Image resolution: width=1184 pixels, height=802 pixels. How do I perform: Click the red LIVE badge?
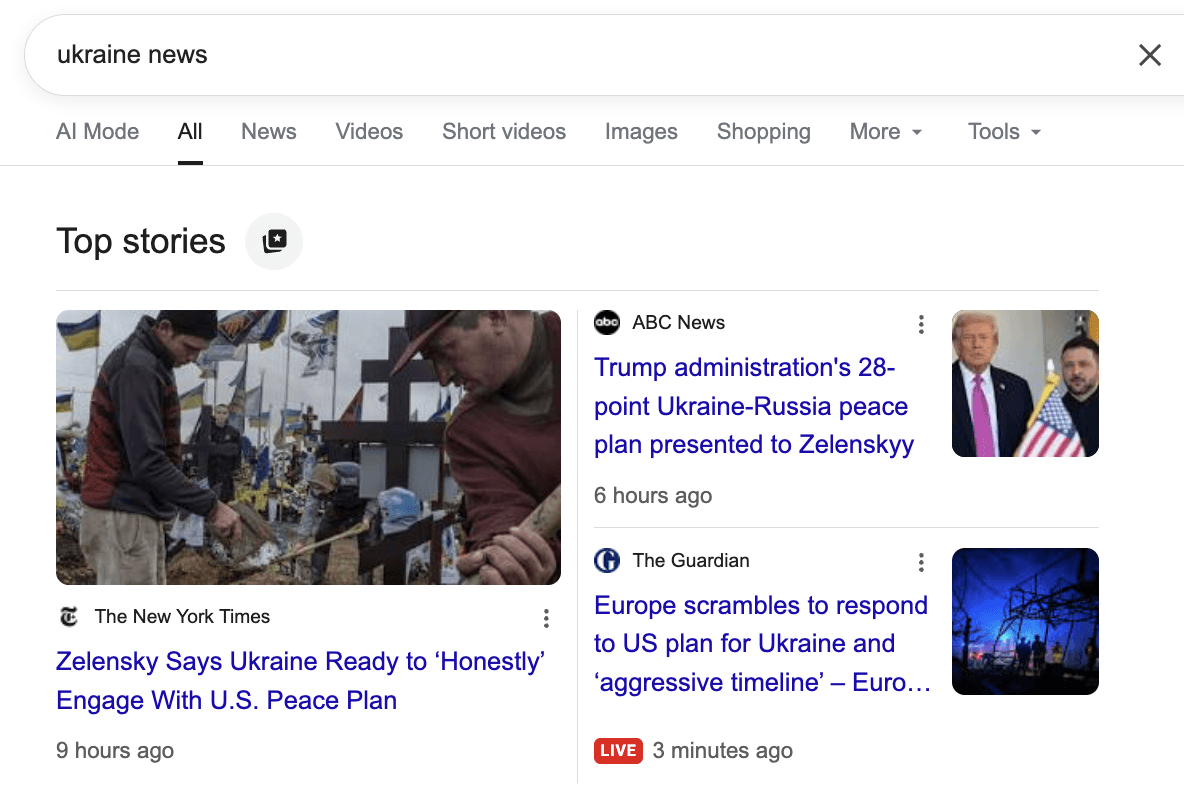(618, 750)
